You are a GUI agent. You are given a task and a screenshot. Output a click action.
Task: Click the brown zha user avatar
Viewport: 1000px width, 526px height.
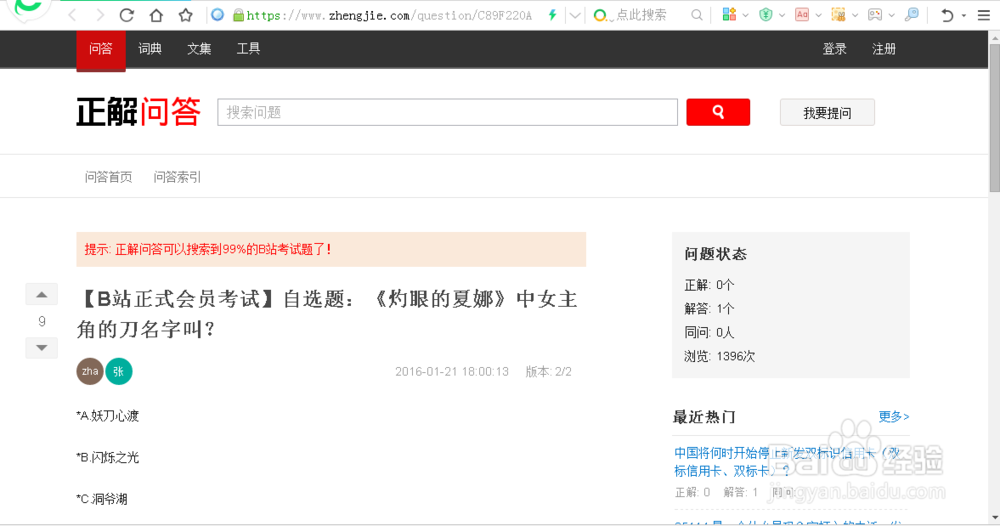click(90, 371)
